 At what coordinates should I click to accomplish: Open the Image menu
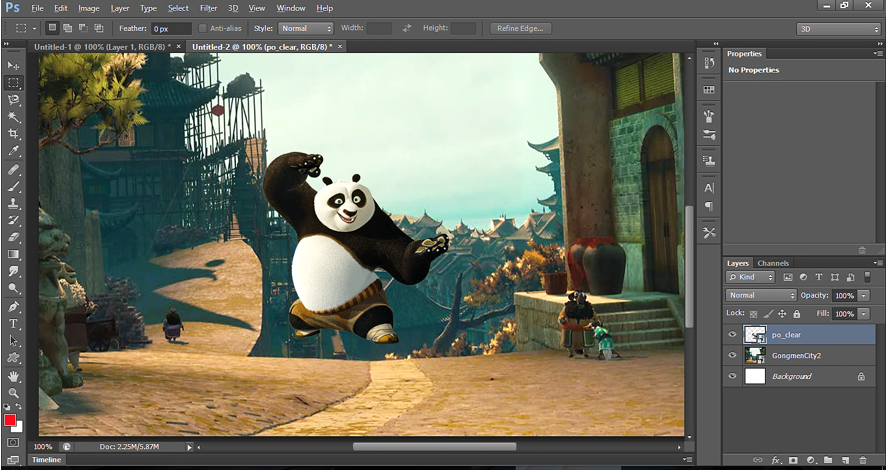click(88, 8)
